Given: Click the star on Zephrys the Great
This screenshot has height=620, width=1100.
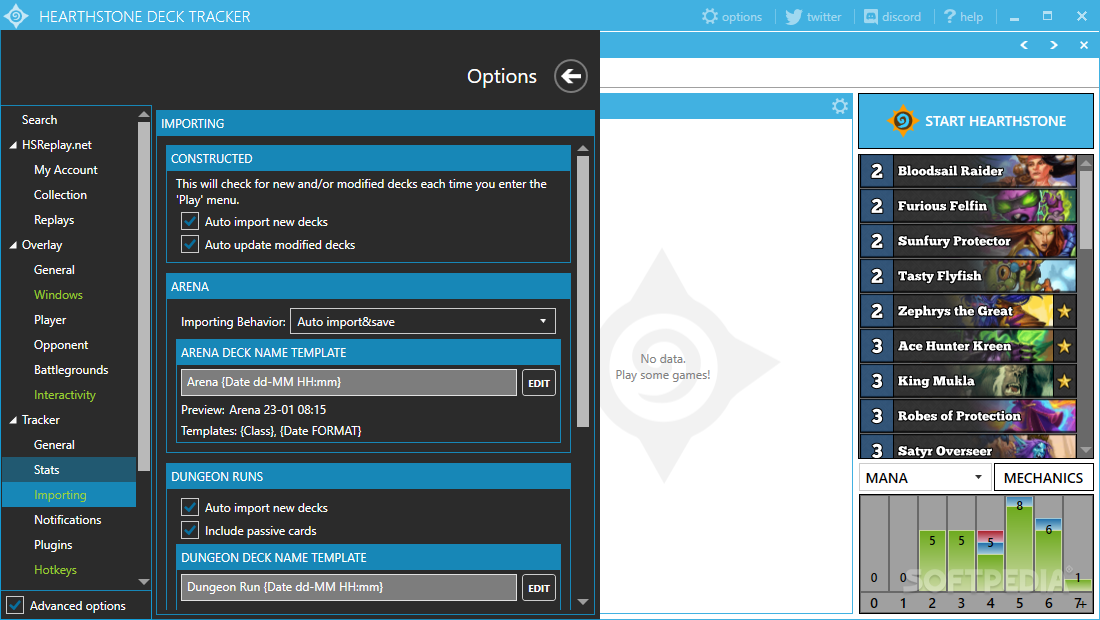Looking at the screenshot, I should coord(1064,311).
